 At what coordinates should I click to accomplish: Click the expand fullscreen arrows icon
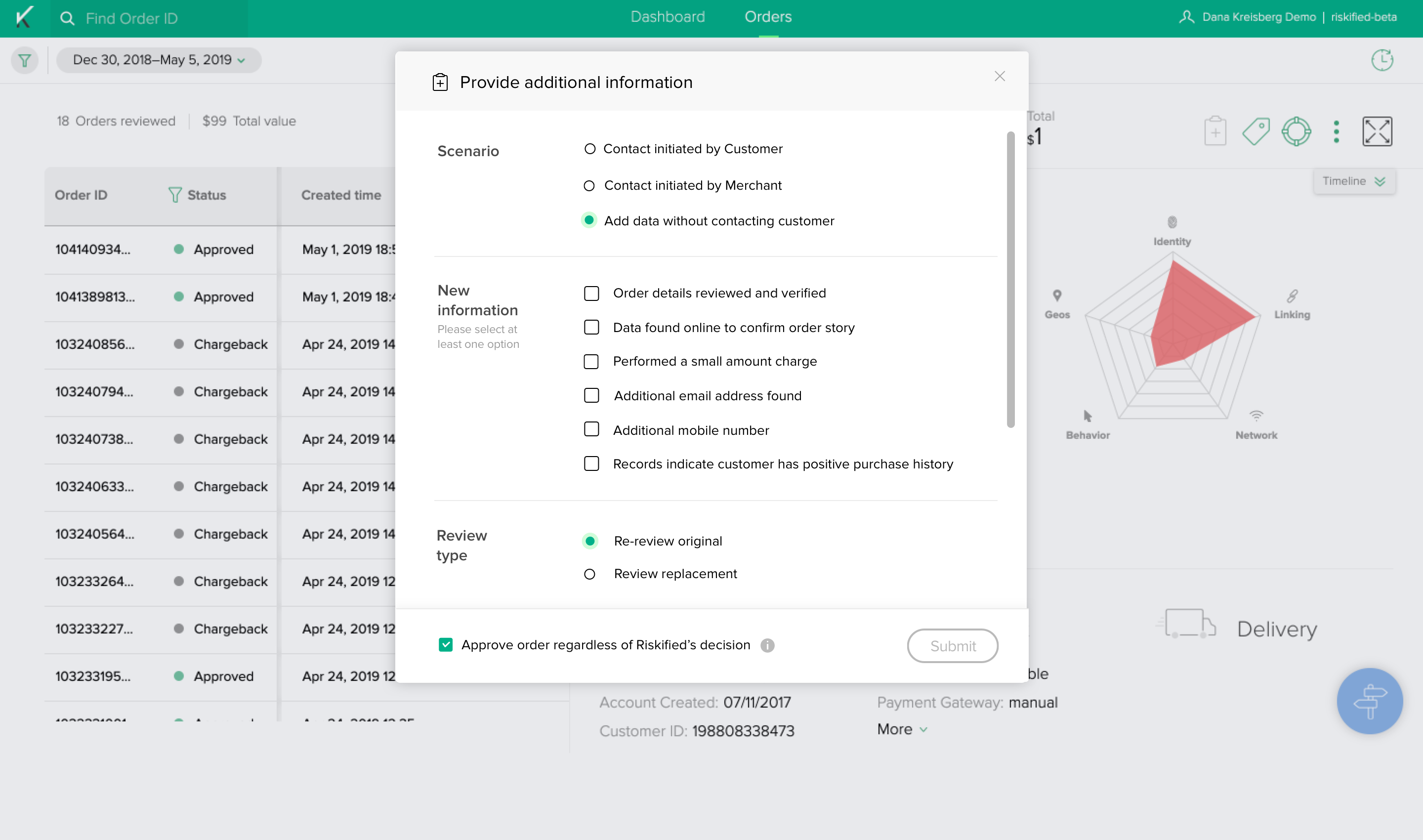point(1377,132)
